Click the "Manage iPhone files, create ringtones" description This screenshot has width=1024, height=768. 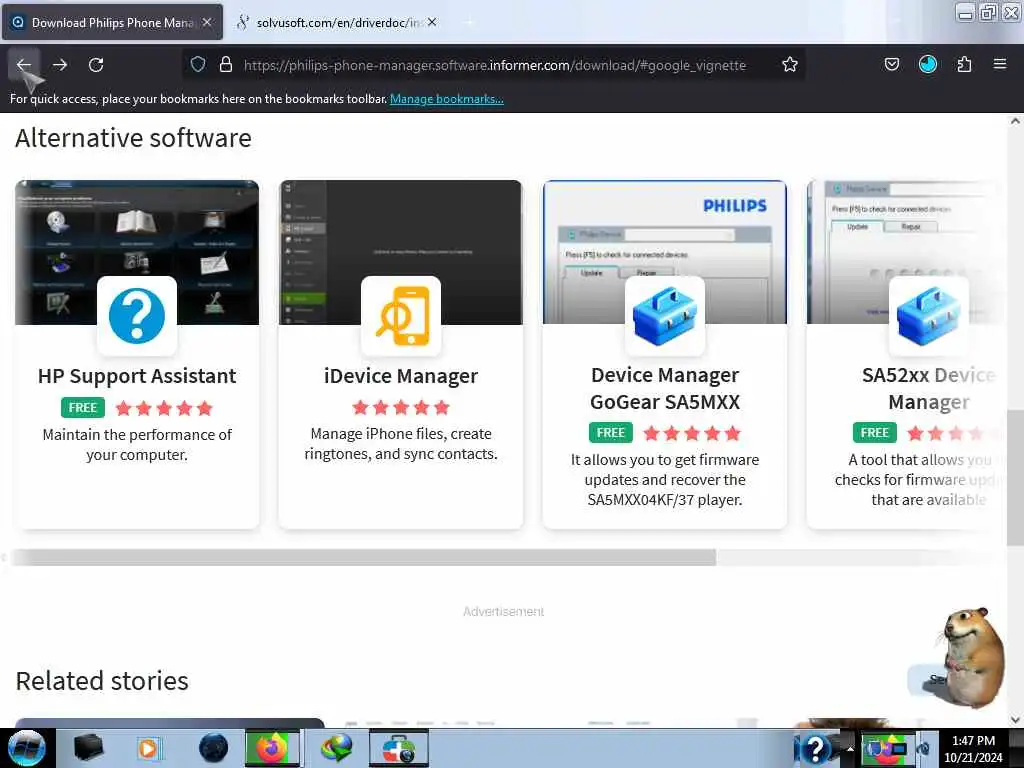(401, 443)
